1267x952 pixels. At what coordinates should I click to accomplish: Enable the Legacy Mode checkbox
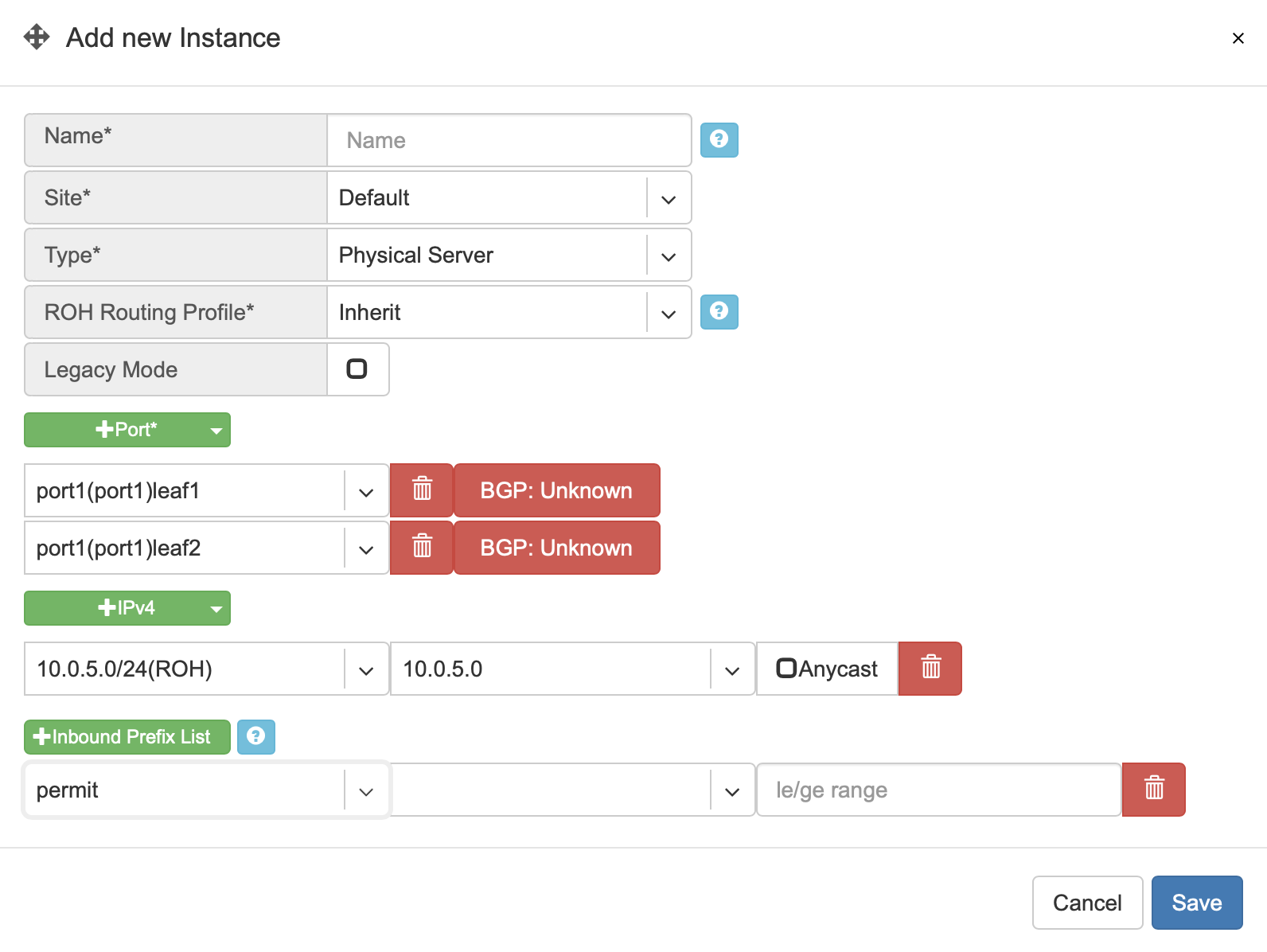357,369
